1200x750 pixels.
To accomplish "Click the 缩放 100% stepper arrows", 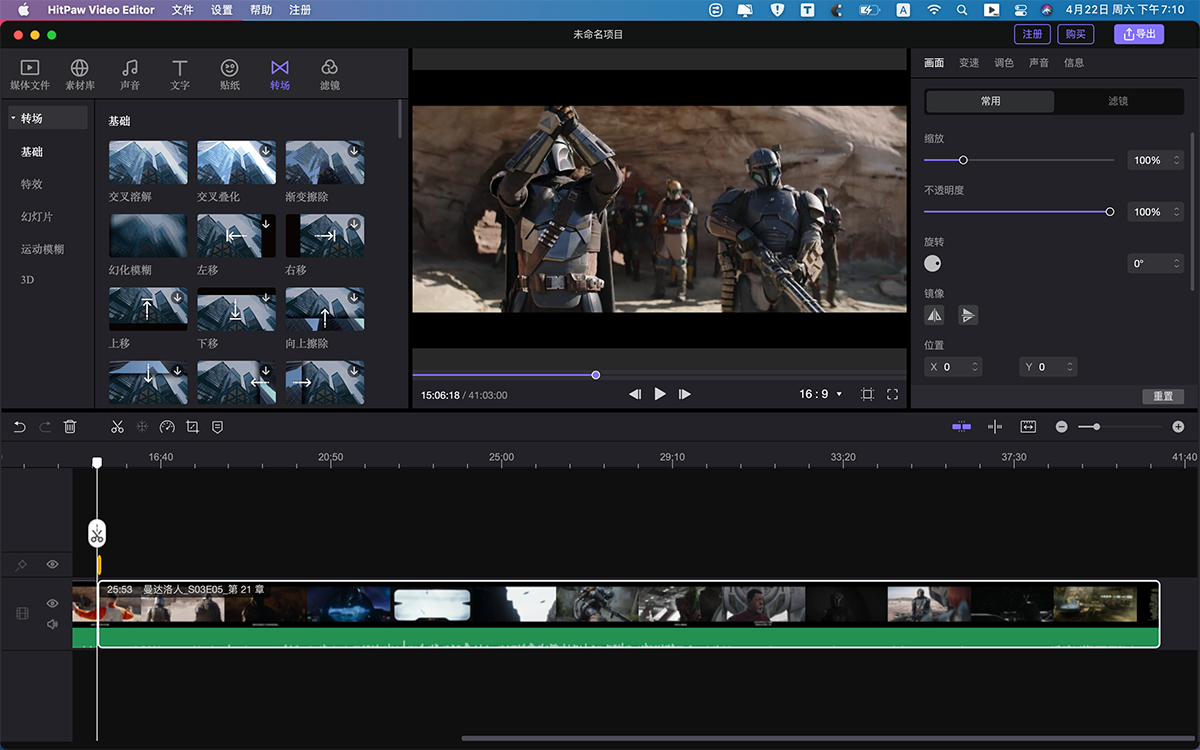I will 1176,160.
